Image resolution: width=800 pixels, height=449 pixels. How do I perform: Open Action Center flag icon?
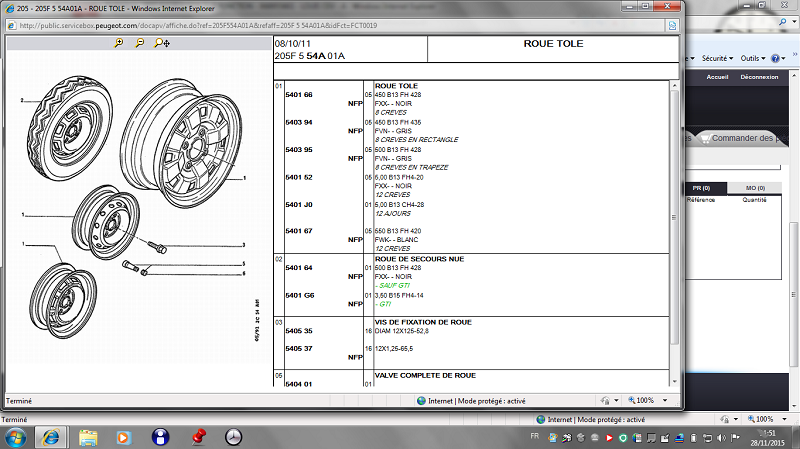(x=735, y=438)
